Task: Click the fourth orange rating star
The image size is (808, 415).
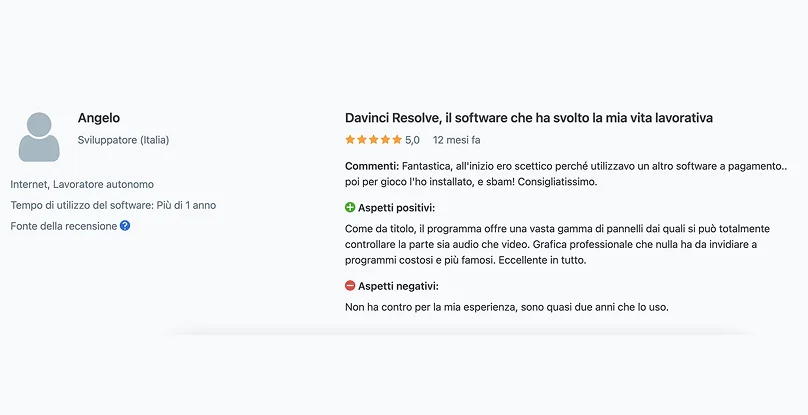Action: pyautogui.click(x=385, y=140)
